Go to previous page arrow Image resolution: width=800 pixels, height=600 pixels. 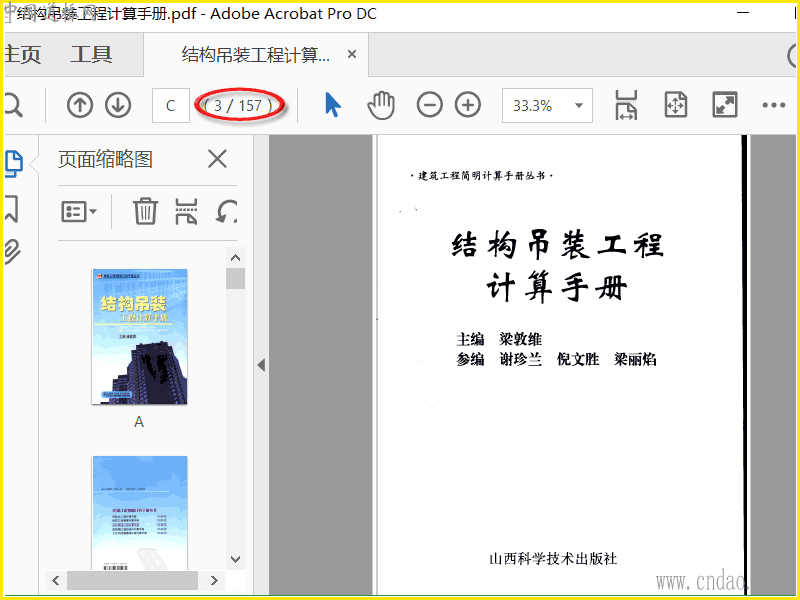coord(80,106)
